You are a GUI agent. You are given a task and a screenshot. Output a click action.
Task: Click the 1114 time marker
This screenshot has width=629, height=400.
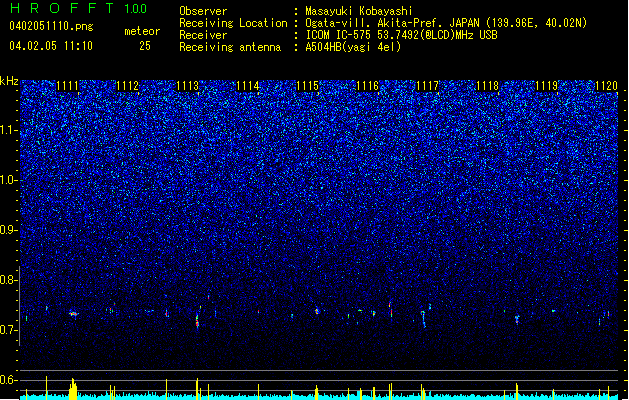(x=248, y=85)
